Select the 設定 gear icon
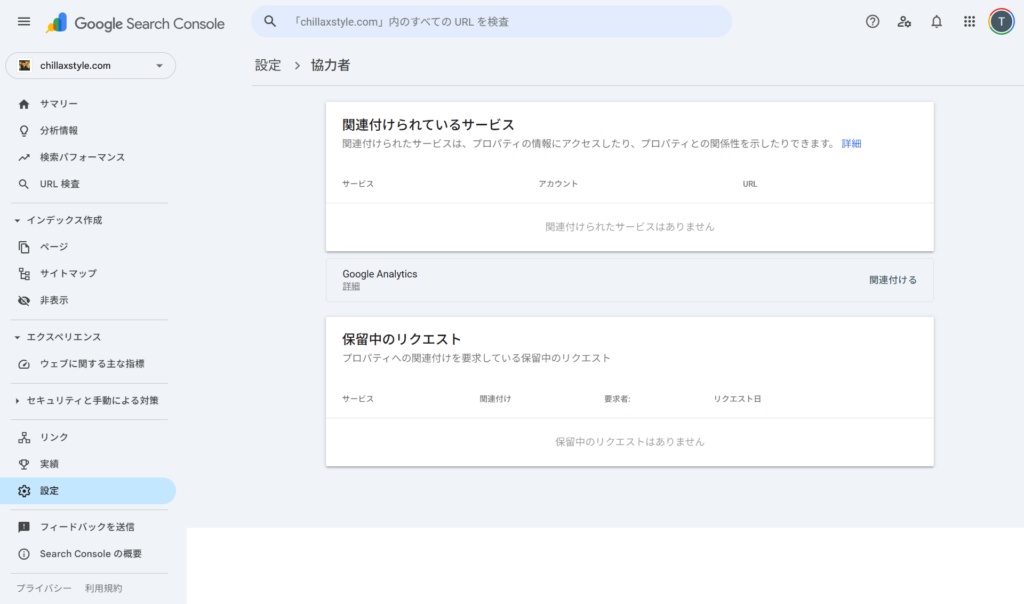Image resolution: width=1024 pixels, height=604 pixels. (x=24, y=490)
